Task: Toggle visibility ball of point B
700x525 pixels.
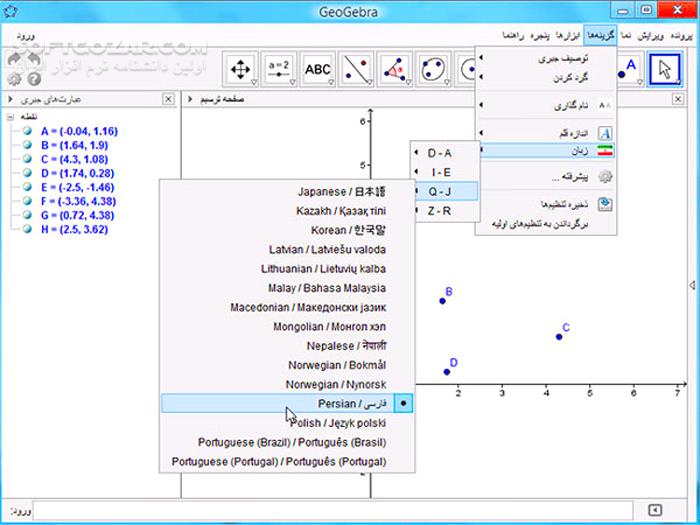Action: 27,145
